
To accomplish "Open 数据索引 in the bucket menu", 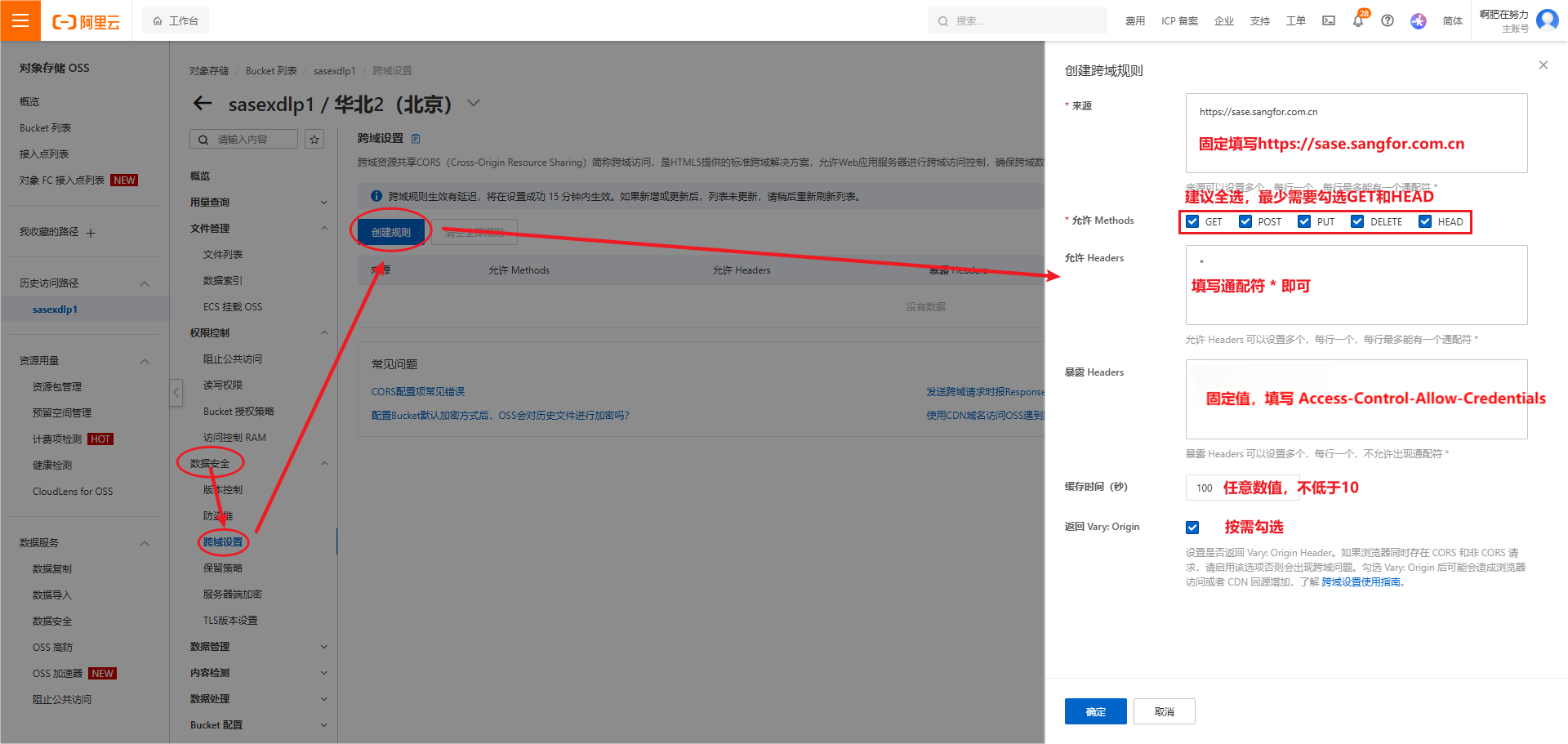I will point(223,281).
